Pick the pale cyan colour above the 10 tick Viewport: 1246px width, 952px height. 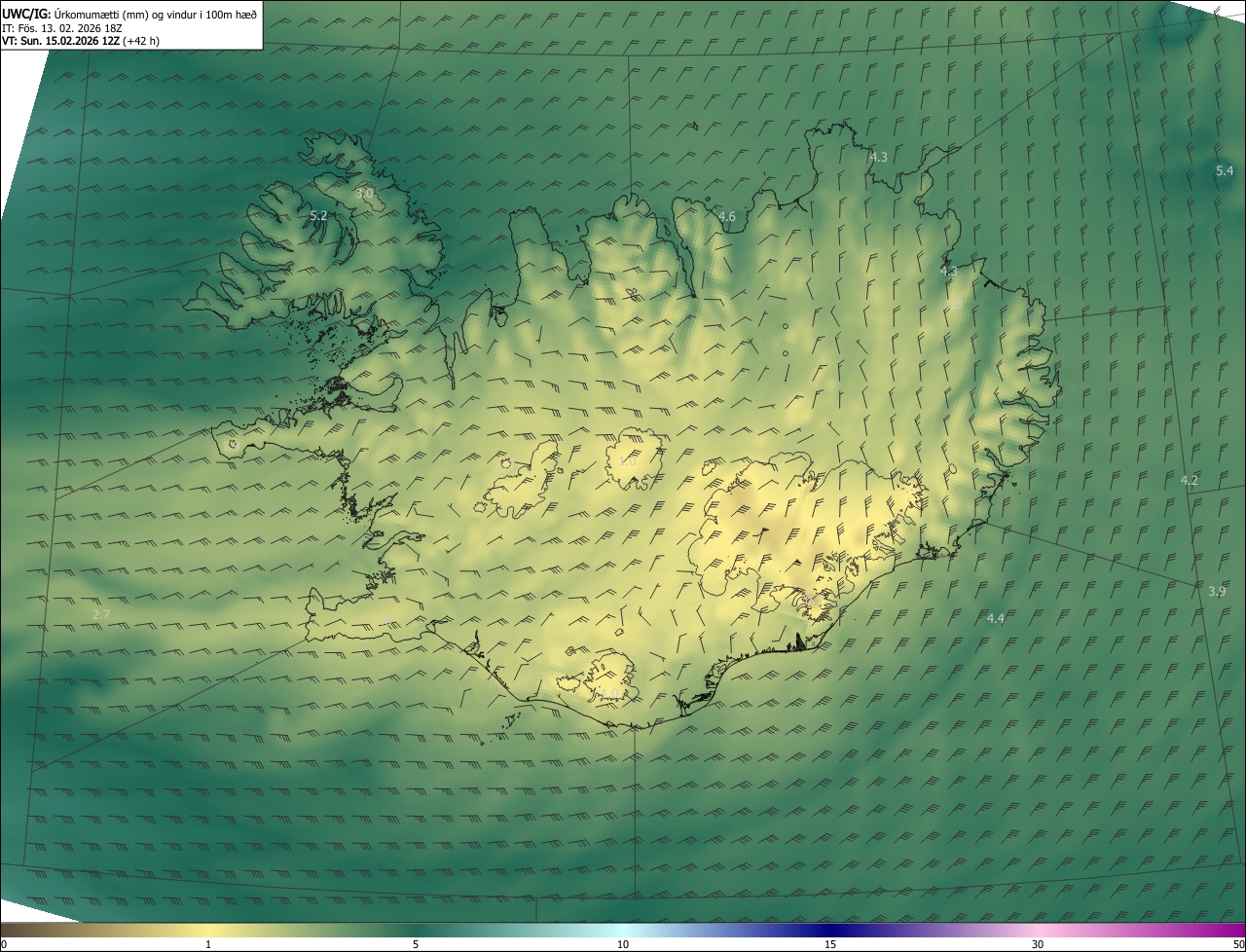(623, 930)
